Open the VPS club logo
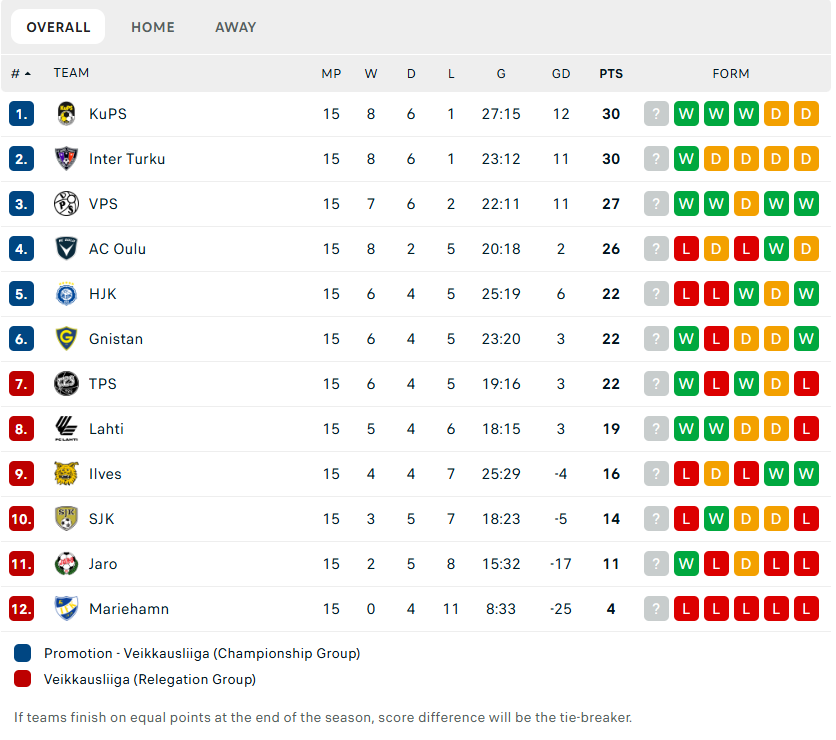This screenshot has width=836, height=740. (66, 204)
